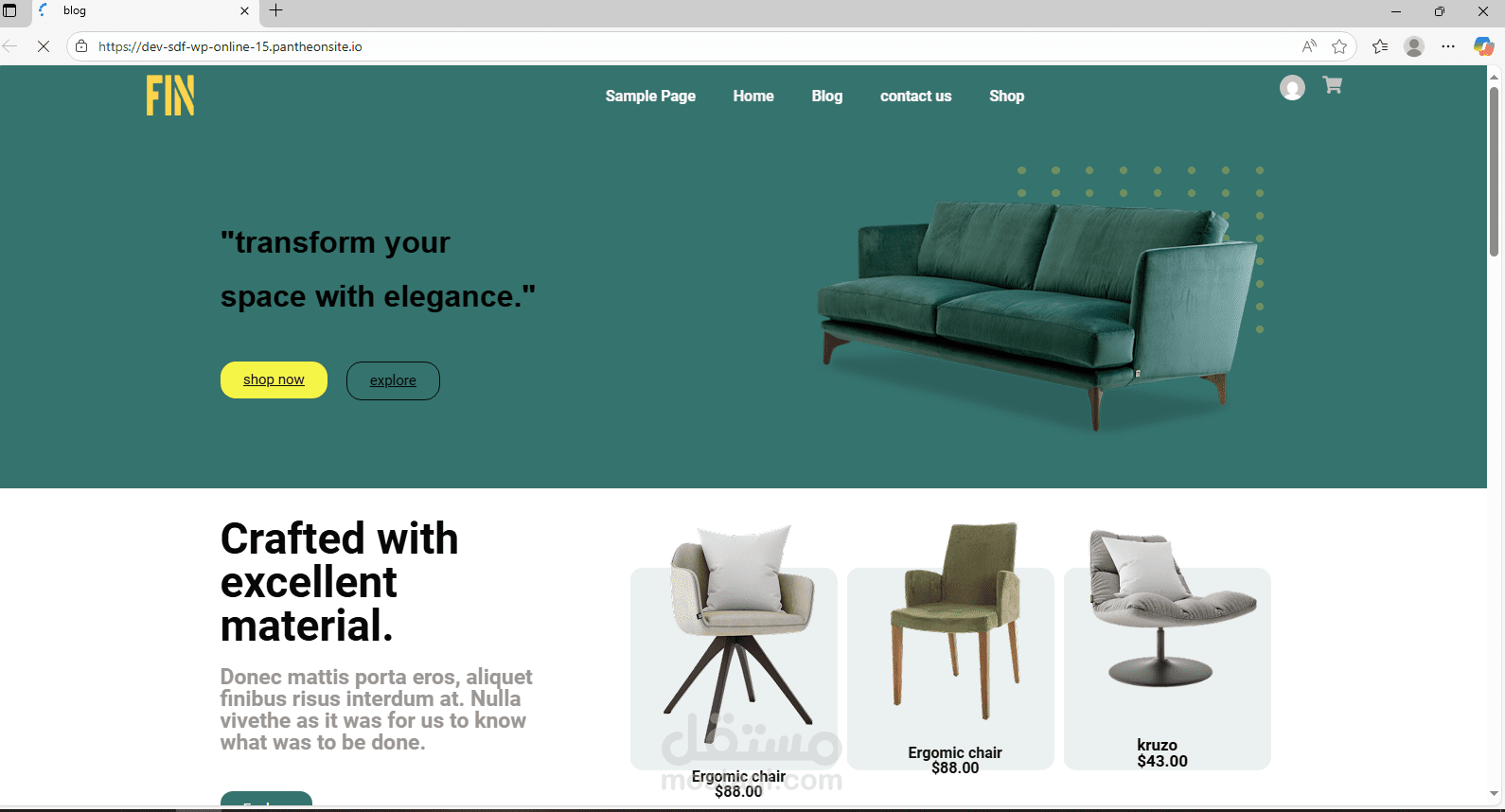Viewport: 1505px width, 812px height.
Task: Add page to favorites star icon
Action: coord(1339,46)
